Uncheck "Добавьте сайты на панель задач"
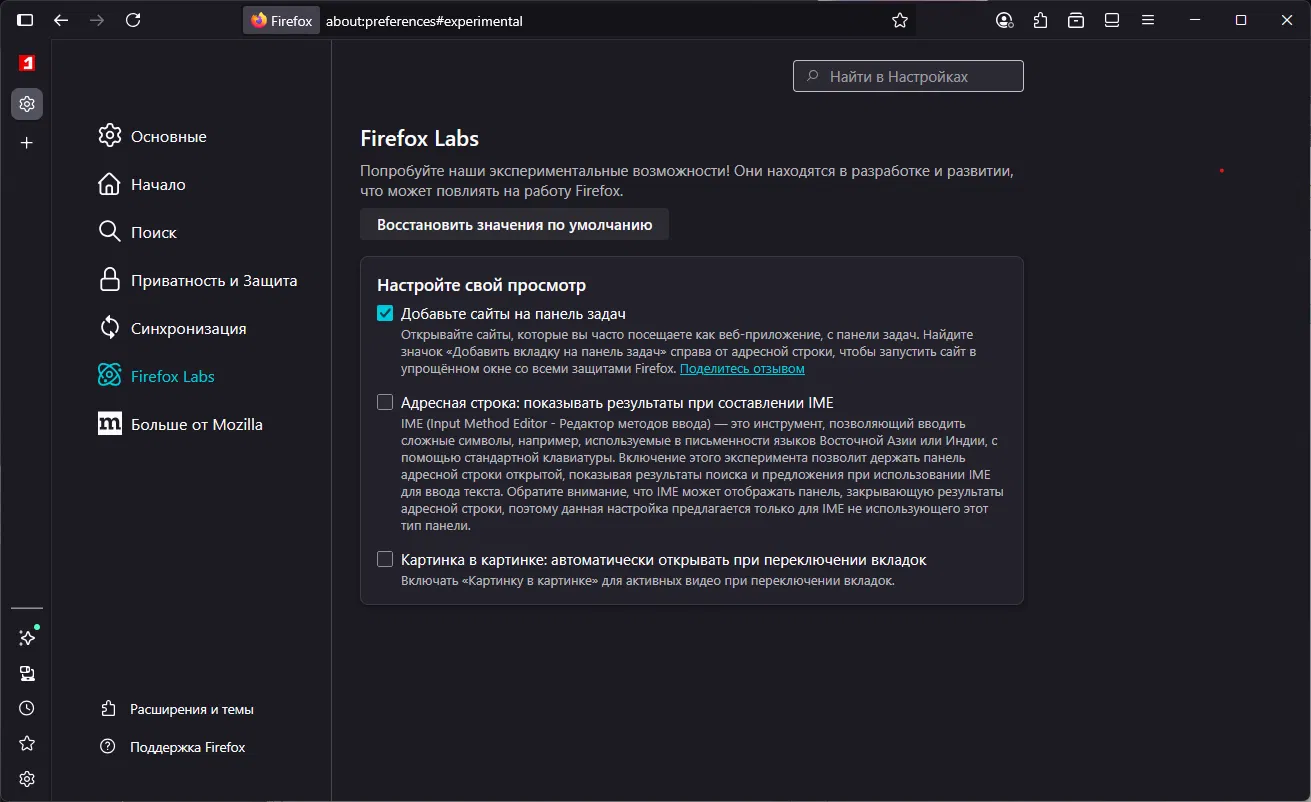Viewport: 1311px width, 802px height. 385,313
